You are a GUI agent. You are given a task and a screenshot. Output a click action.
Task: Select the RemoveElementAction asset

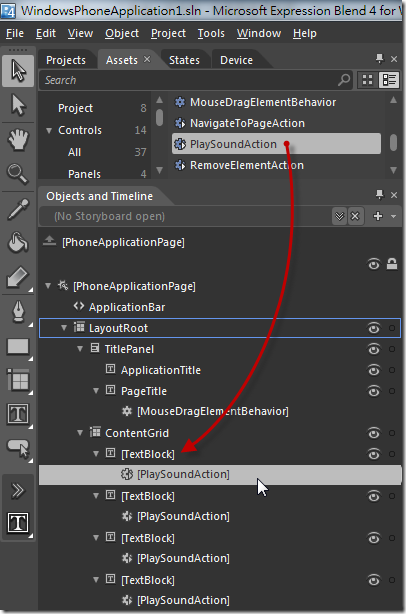pos(247,165)
